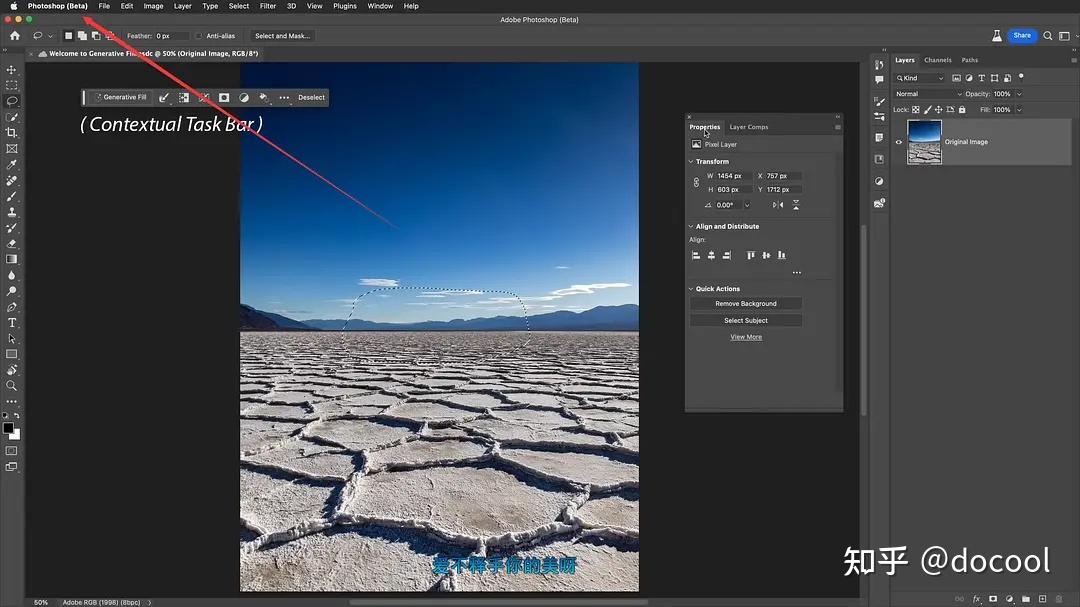Viewport: 1080px width, 607px height.
Task: Open the layer filter Kind dropdown
Action: click(x=920, y=78)
